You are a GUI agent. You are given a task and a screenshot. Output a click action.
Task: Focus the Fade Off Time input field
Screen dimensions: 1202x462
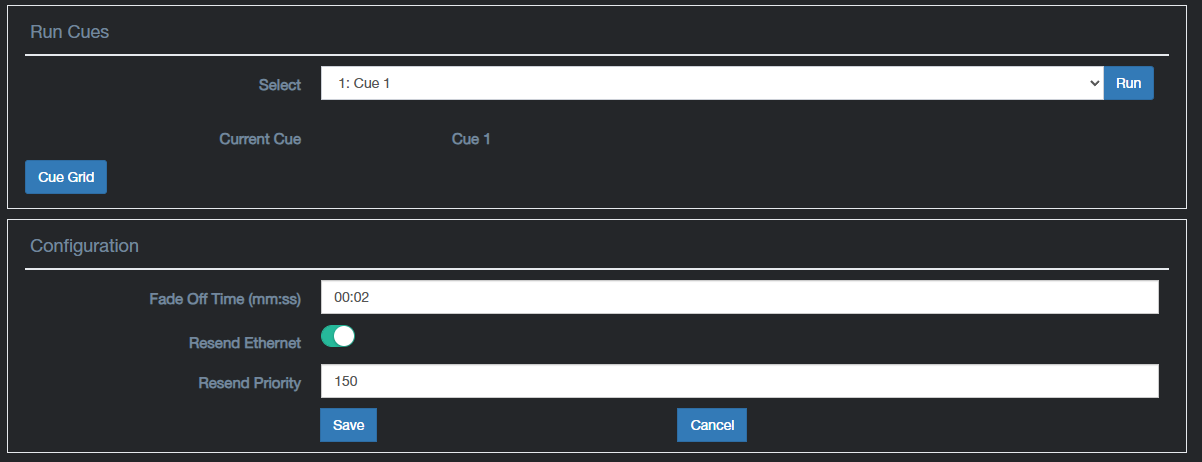pos(739,297)
